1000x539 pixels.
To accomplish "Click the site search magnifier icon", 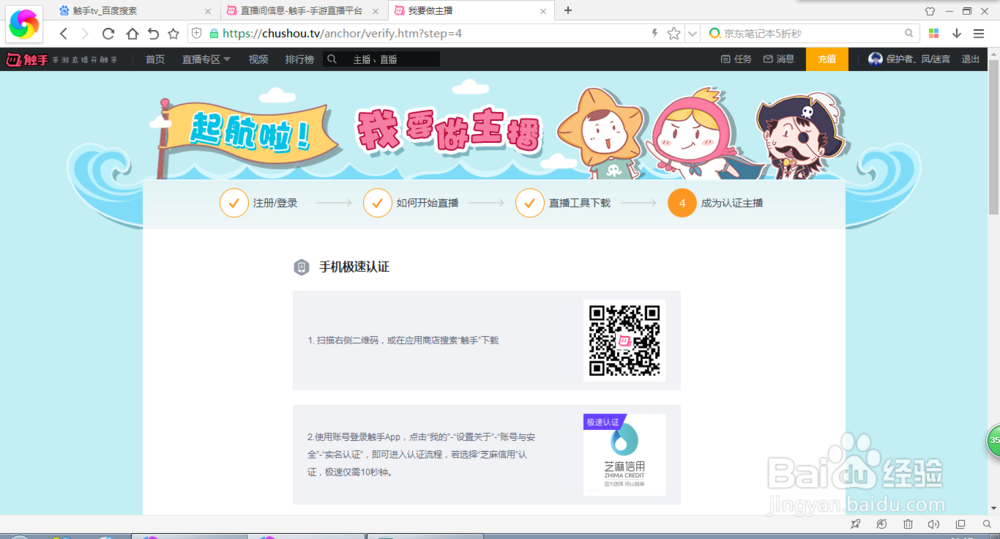I will [x=332, y=59].
